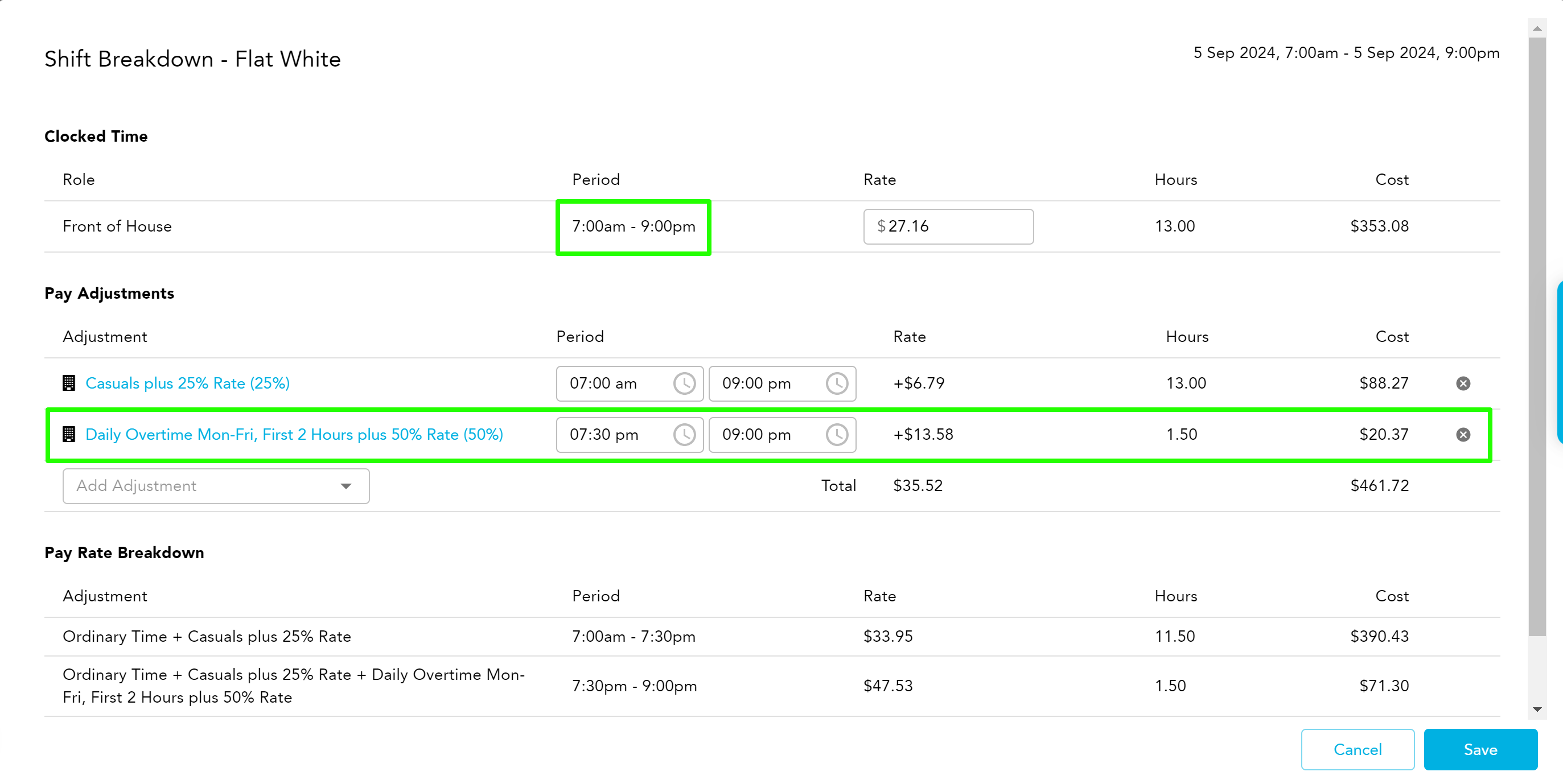This screenshot has height=784, width=1563.
Task: Click the Casuals 09:00 pm end time field
Action: pos(782,383)
